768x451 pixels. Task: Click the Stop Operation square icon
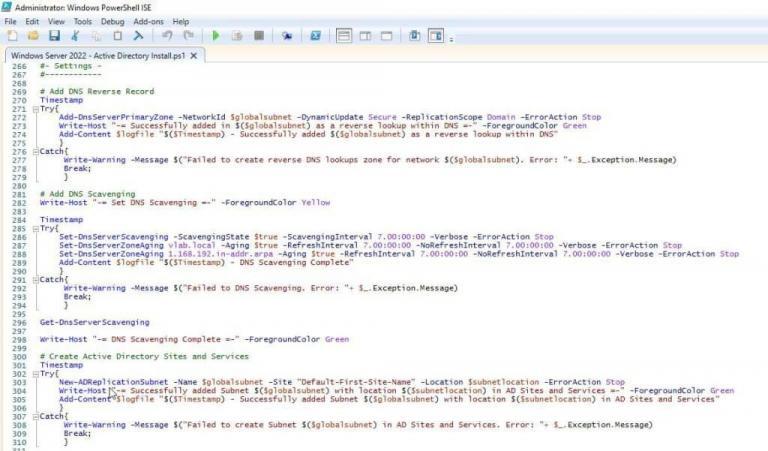[259, 36]
